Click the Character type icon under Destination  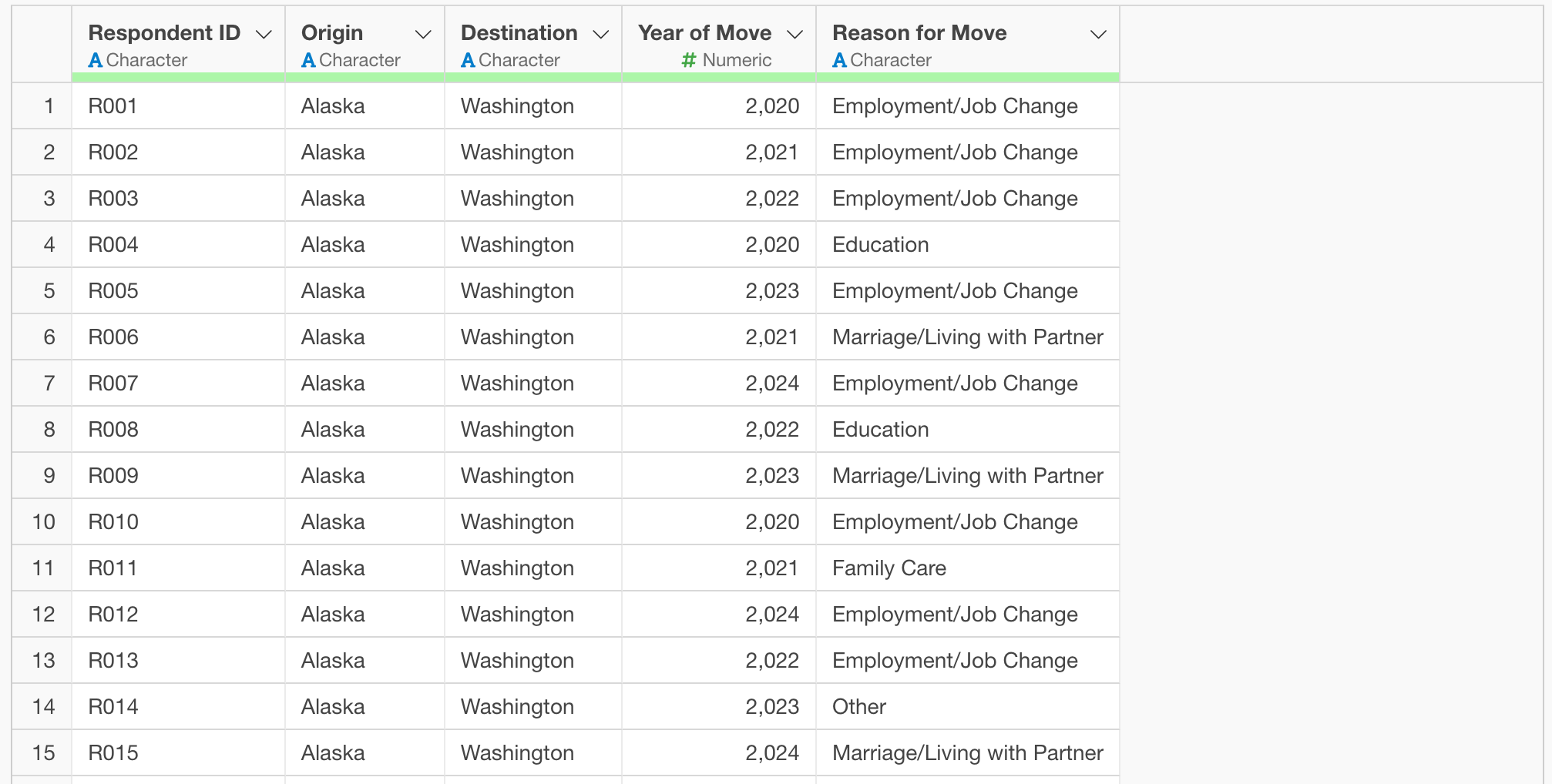point(468,60)
